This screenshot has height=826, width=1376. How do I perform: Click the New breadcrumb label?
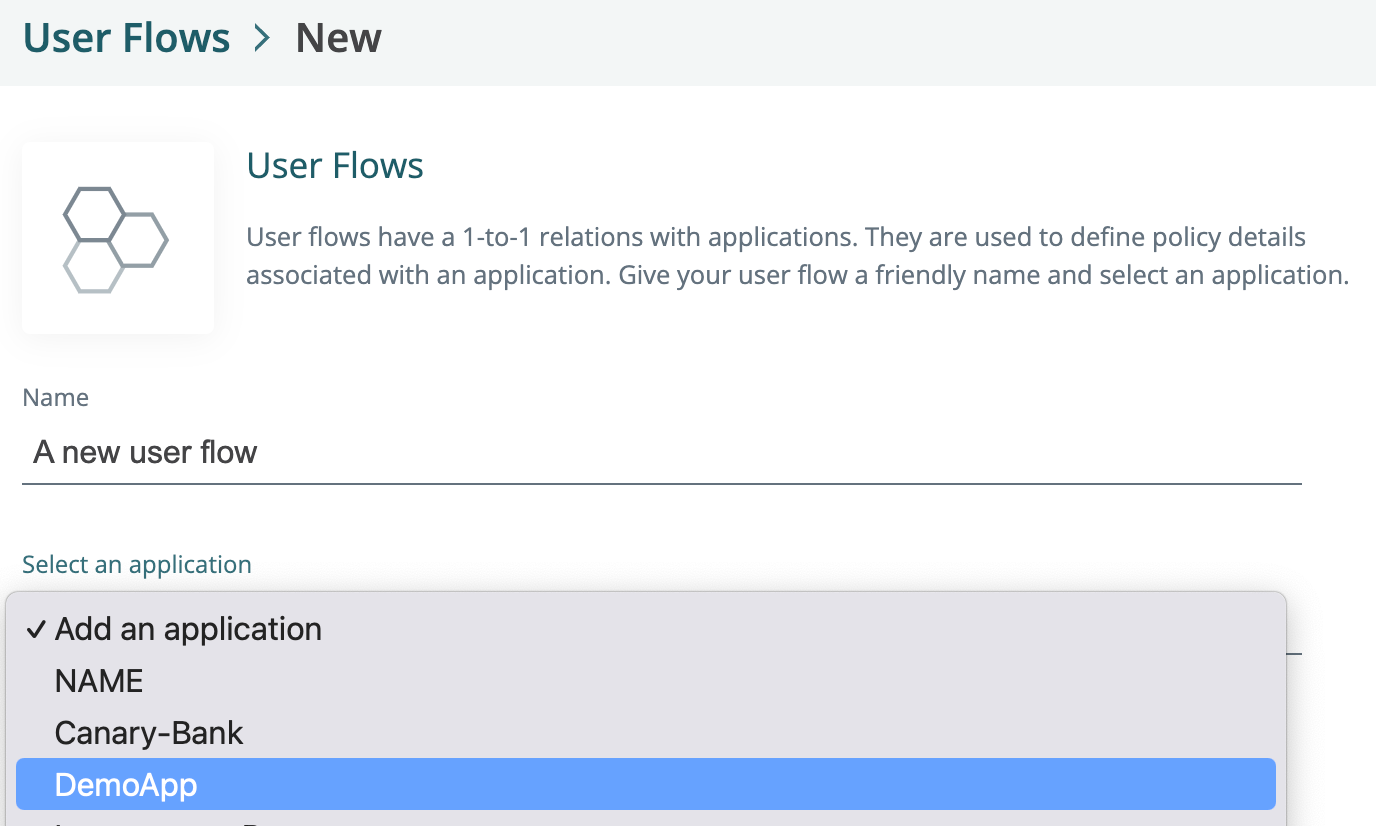click(338, 39)
